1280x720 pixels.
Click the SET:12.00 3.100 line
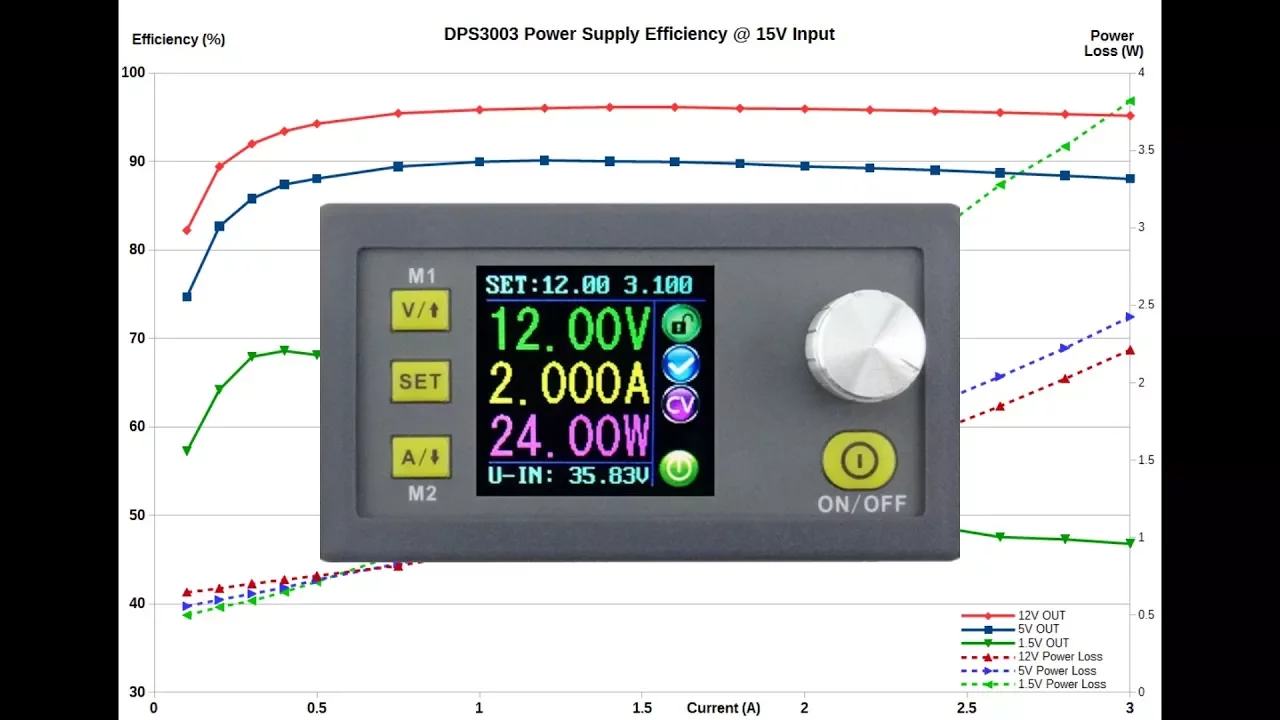(x=589, y=285)
